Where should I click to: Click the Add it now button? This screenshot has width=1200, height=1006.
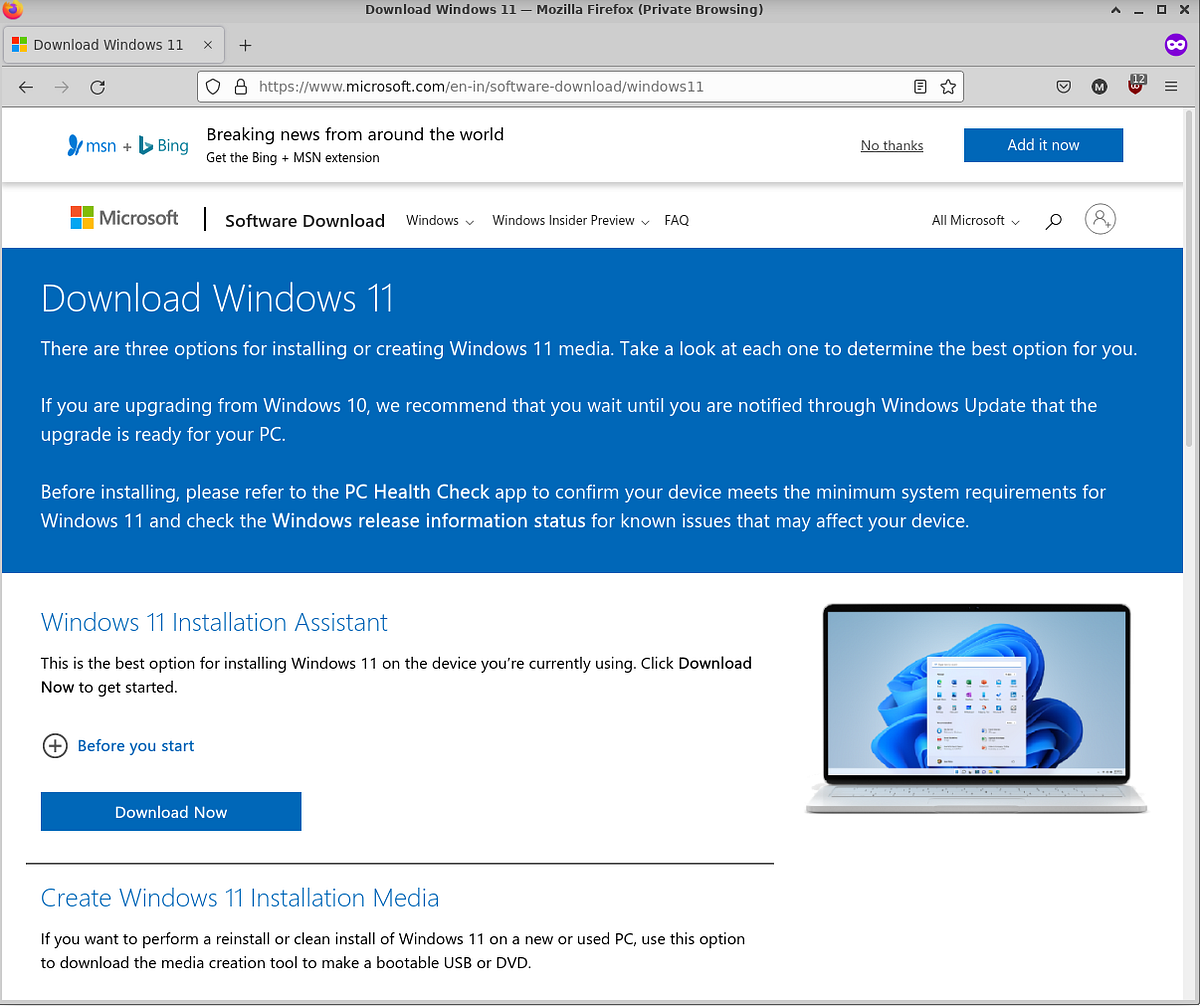click(1043, 145)
